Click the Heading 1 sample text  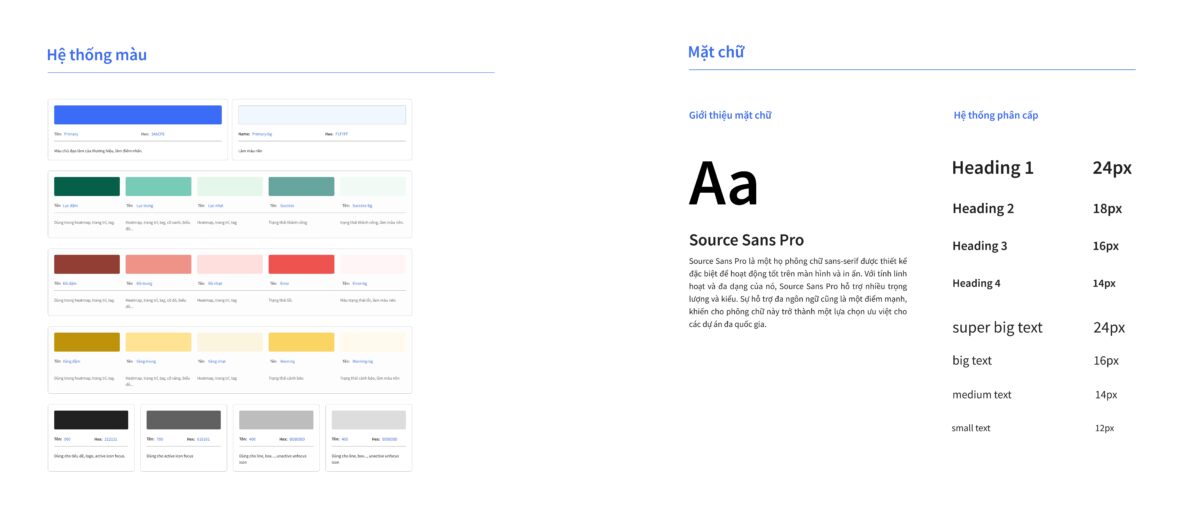(x=992, y=168)
